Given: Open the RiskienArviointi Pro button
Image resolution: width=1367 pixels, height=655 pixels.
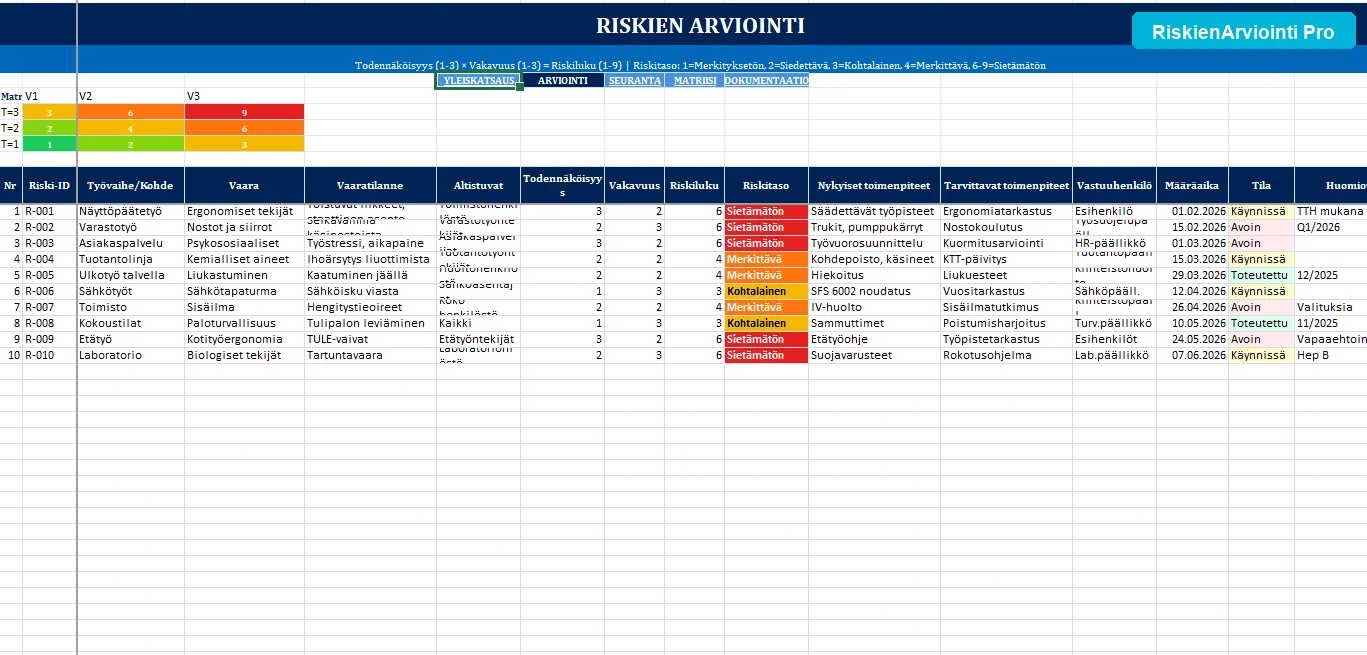Looking at the screenshot, I should (x=1243, y=32).
